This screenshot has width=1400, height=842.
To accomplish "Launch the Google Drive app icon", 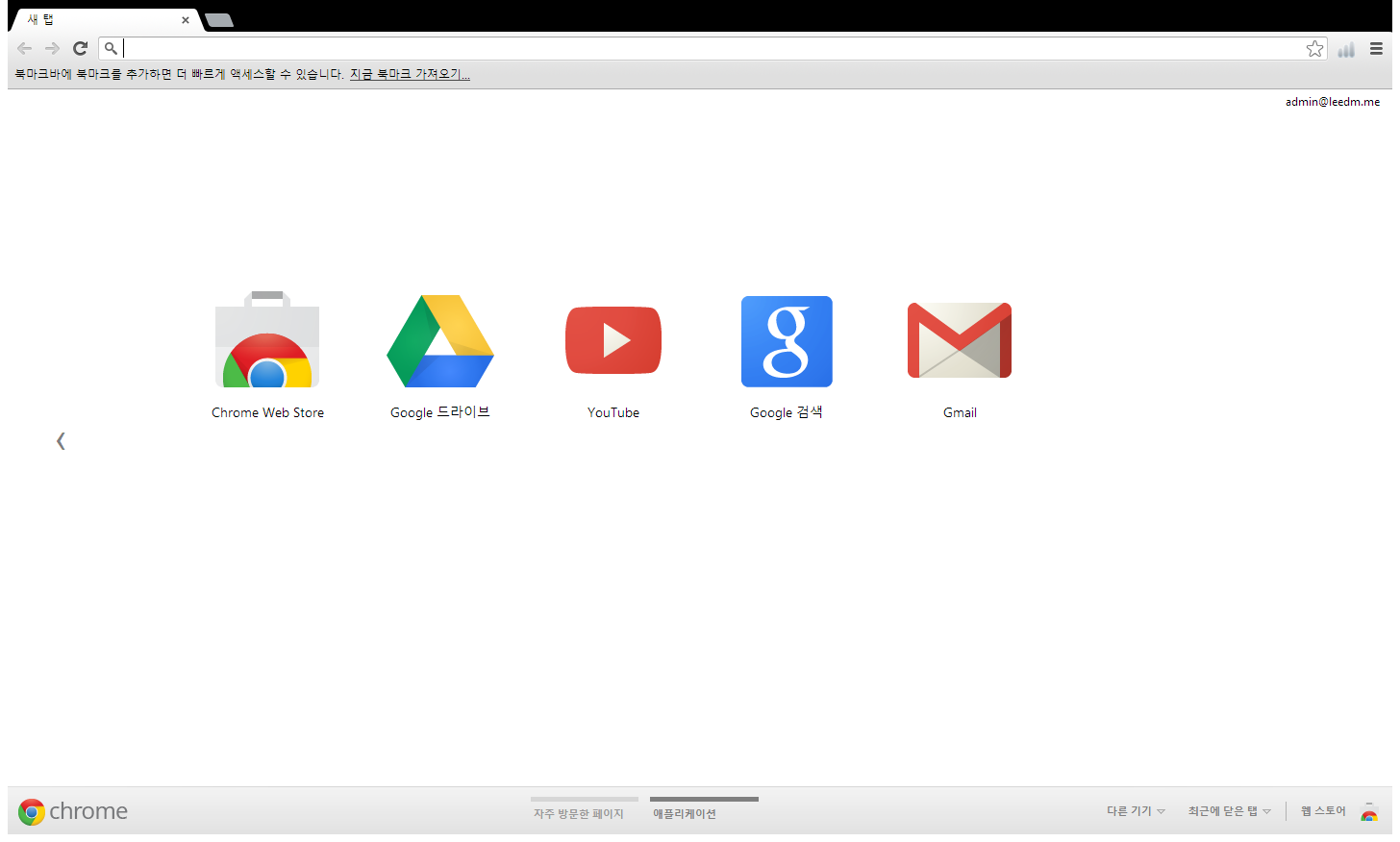I will coord(439,341).
